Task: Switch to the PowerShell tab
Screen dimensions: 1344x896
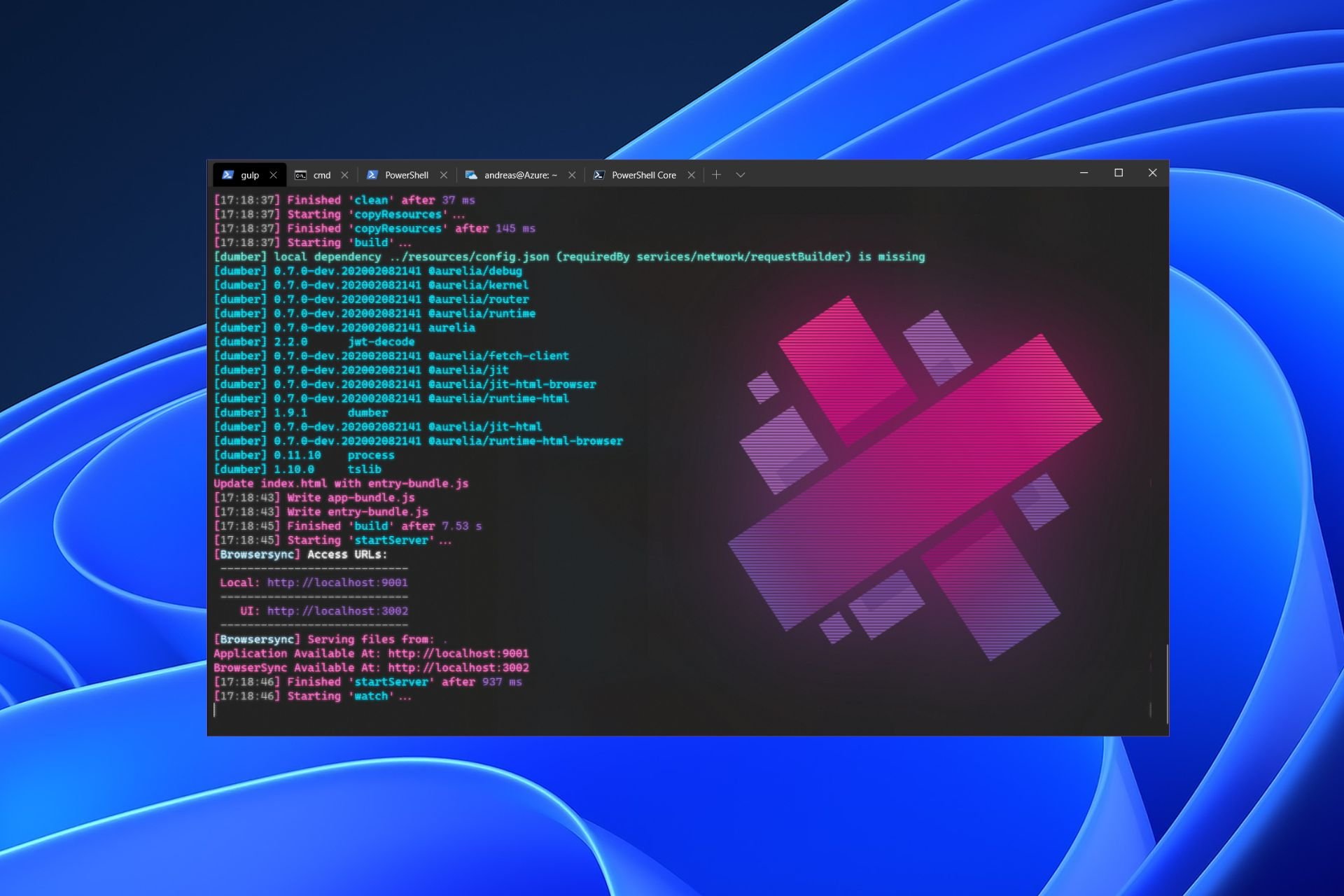Action: (406, 175)
